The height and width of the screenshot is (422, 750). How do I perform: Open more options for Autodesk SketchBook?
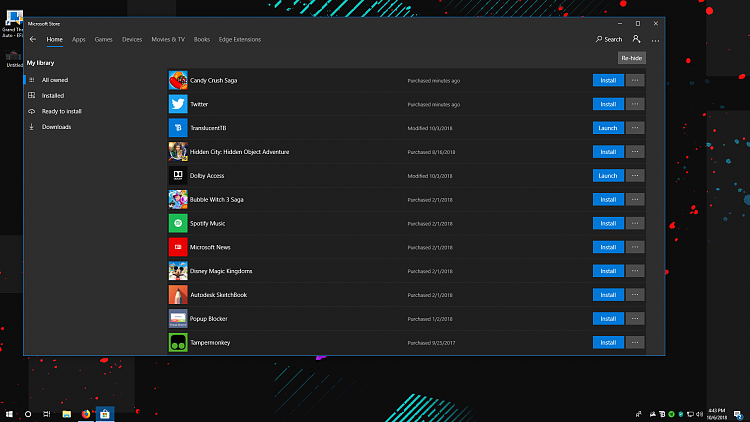pos(635,295)
